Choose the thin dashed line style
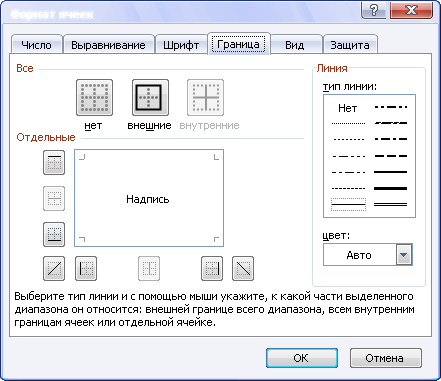 [x=348, y=188]
